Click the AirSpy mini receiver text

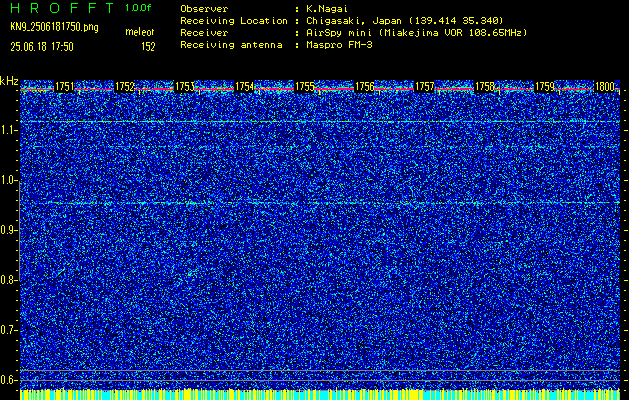pos(416,33)
